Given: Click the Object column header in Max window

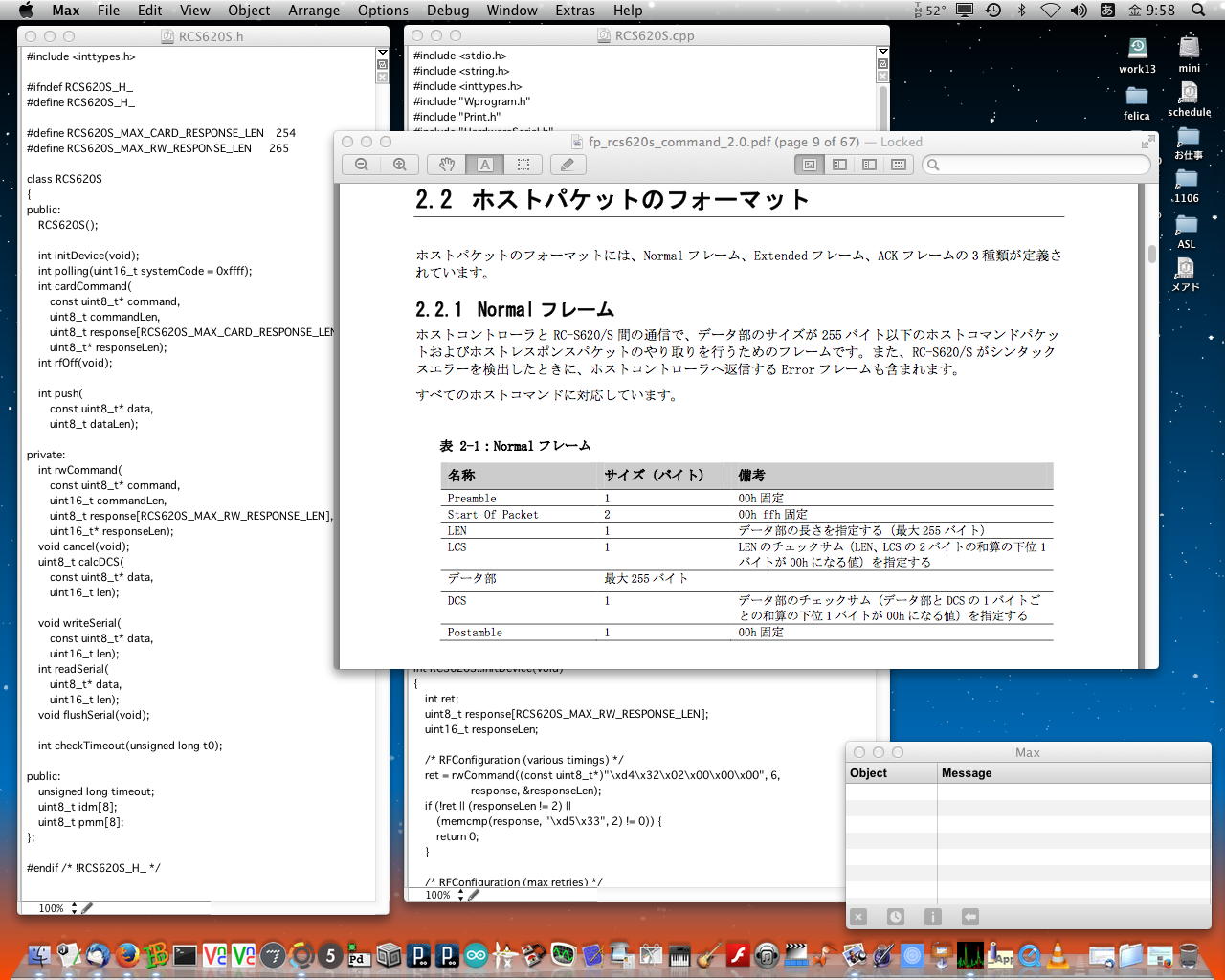Looking at the screenshot, I should [868, 773].
